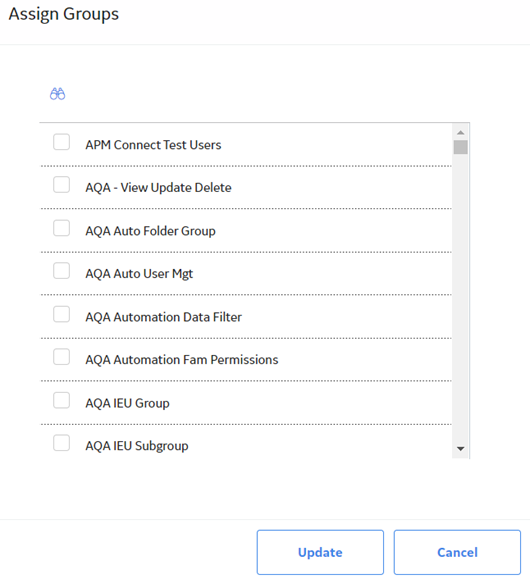Toggle the AQA Automation Data Filter checkbox
The image size is (530, 577).
coord(61,314)
